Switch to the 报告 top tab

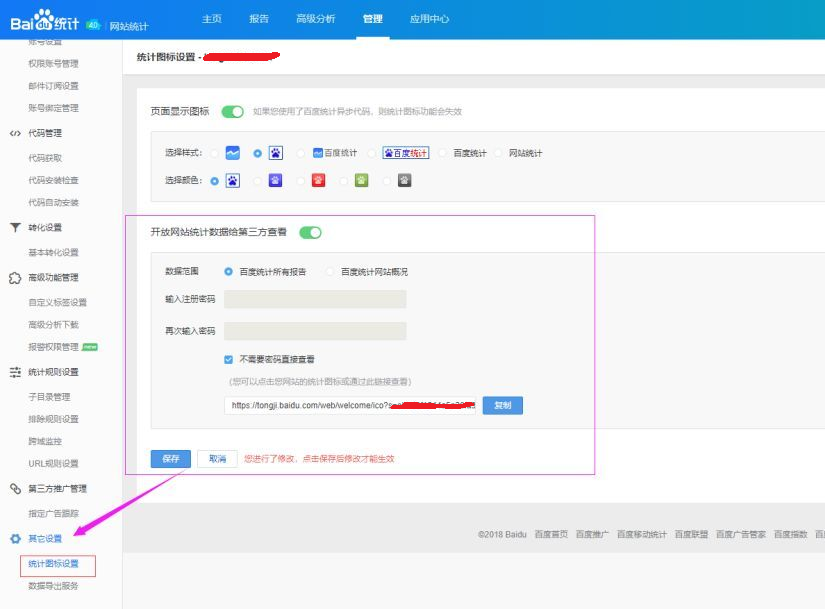coord(259,19)
